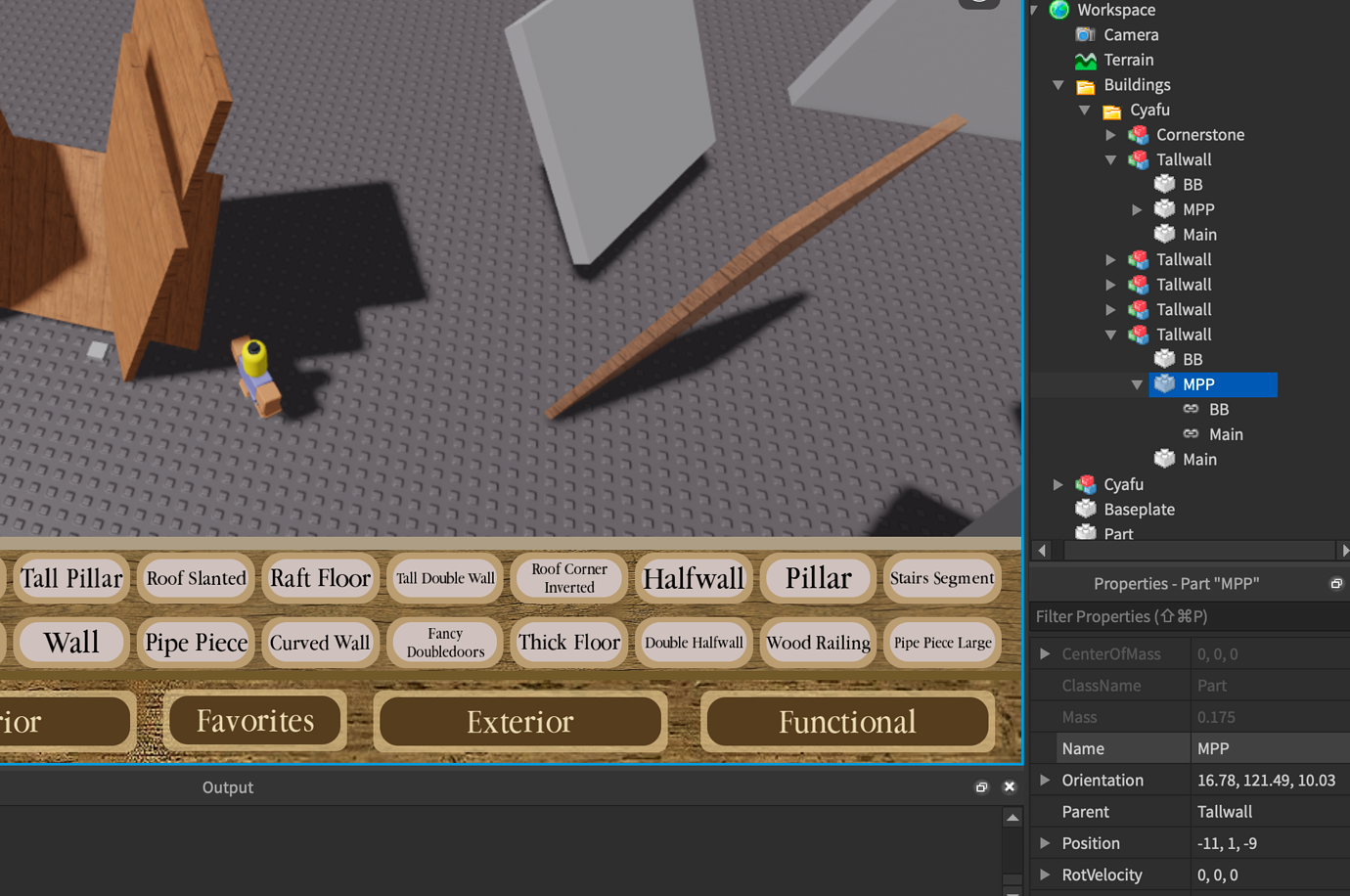Viewport: 1350px width, 896px height.
Task: Pick the Pipe Piece Large button
Action: 942,643
